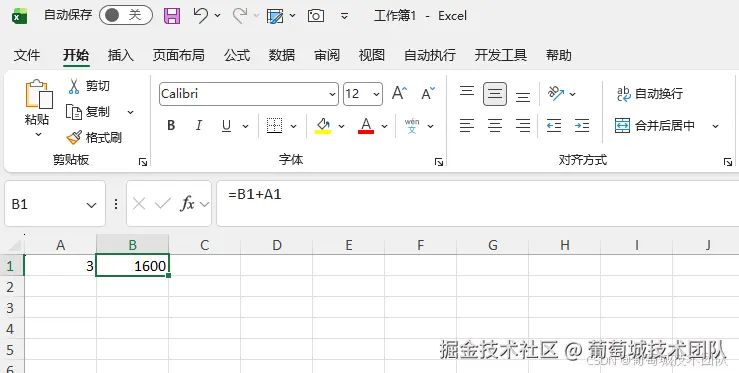The height and width of the screenshot is (373, 739).
Task: Open the 文件 menu
Action: [x=27, y=55]
